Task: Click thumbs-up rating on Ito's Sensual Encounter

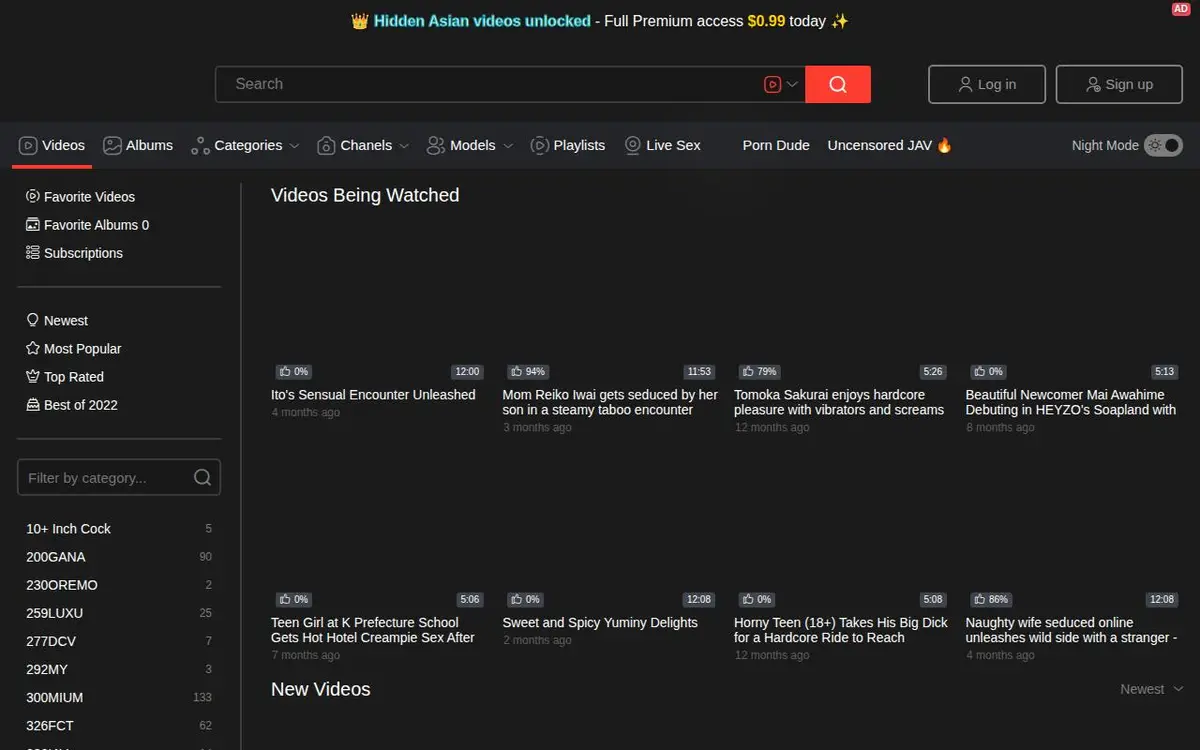Action: pos(294,372)
